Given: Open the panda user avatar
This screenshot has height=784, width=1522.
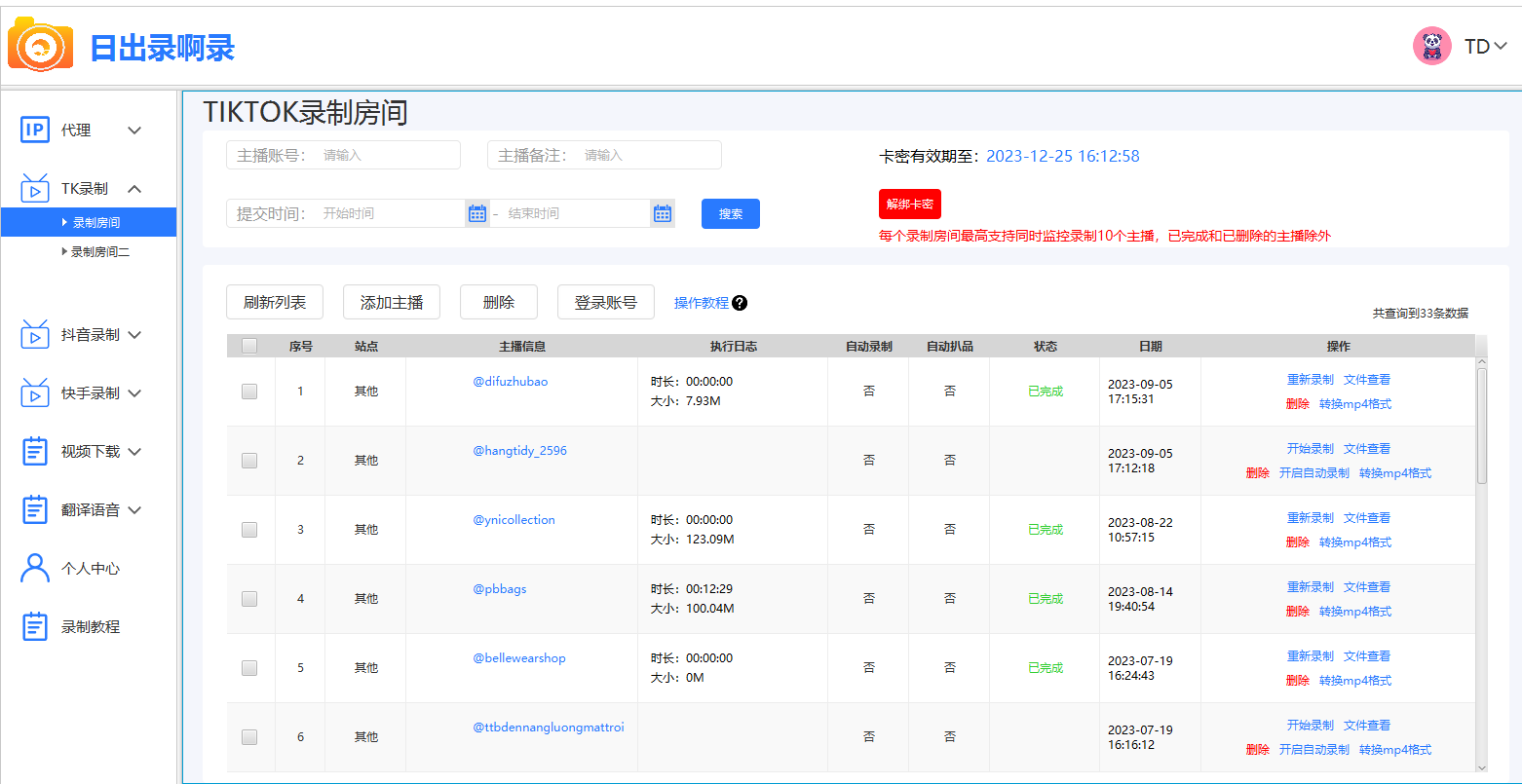Looking at the screenshot, I should (1432, 46).
